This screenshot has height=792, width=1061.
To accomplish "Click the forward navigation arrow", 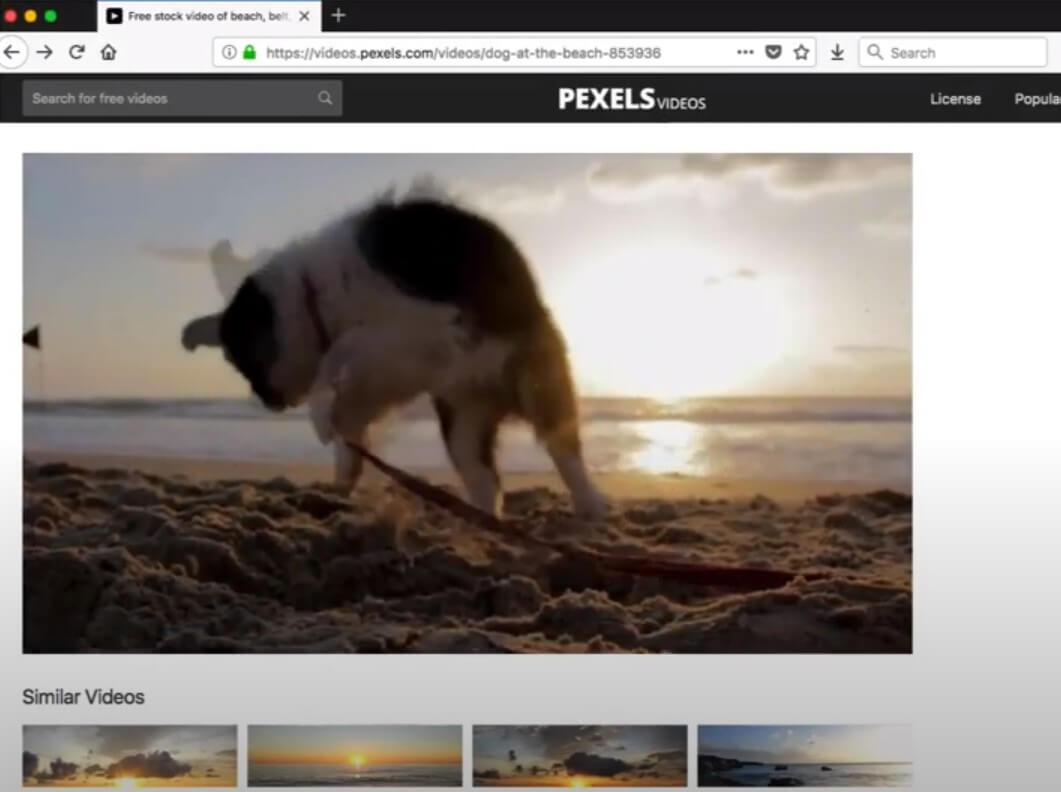I will click(44, 52).
